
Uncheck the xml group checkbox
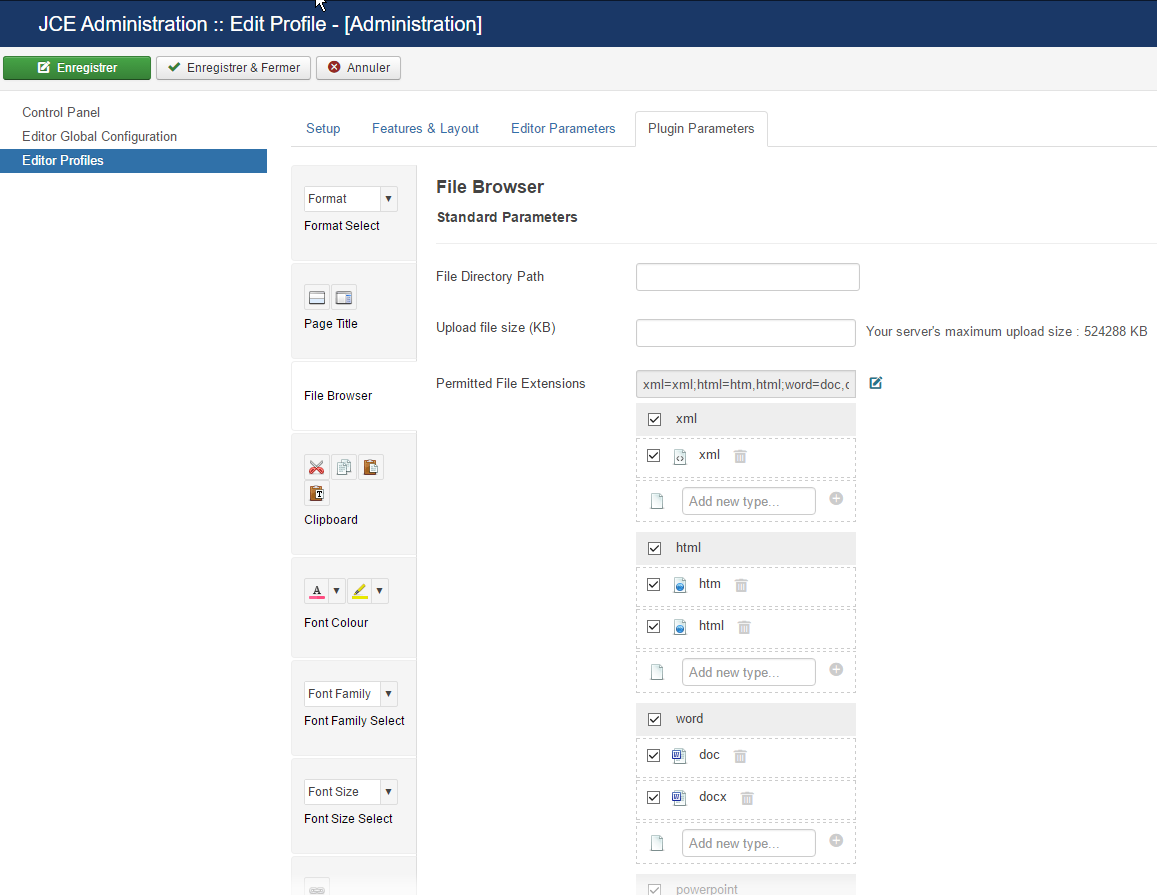pos(655,419)
